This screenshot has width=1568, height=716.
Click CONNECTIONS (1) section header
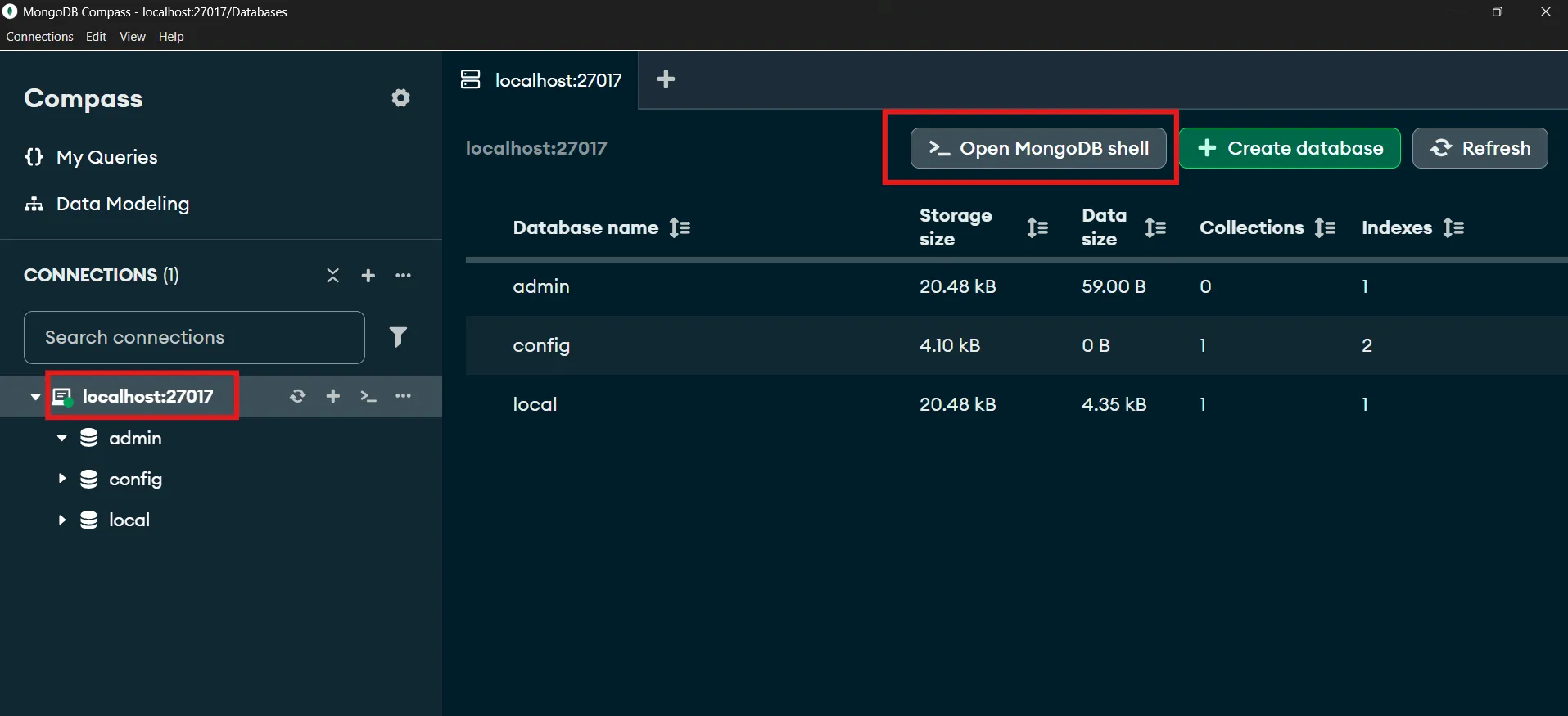pyautogui.click(x=102, y=276)
